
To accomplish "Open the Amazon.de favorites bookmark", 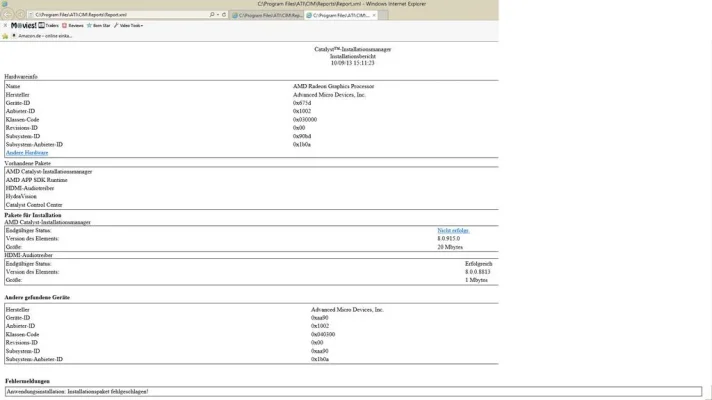I will tap(42, 36).
